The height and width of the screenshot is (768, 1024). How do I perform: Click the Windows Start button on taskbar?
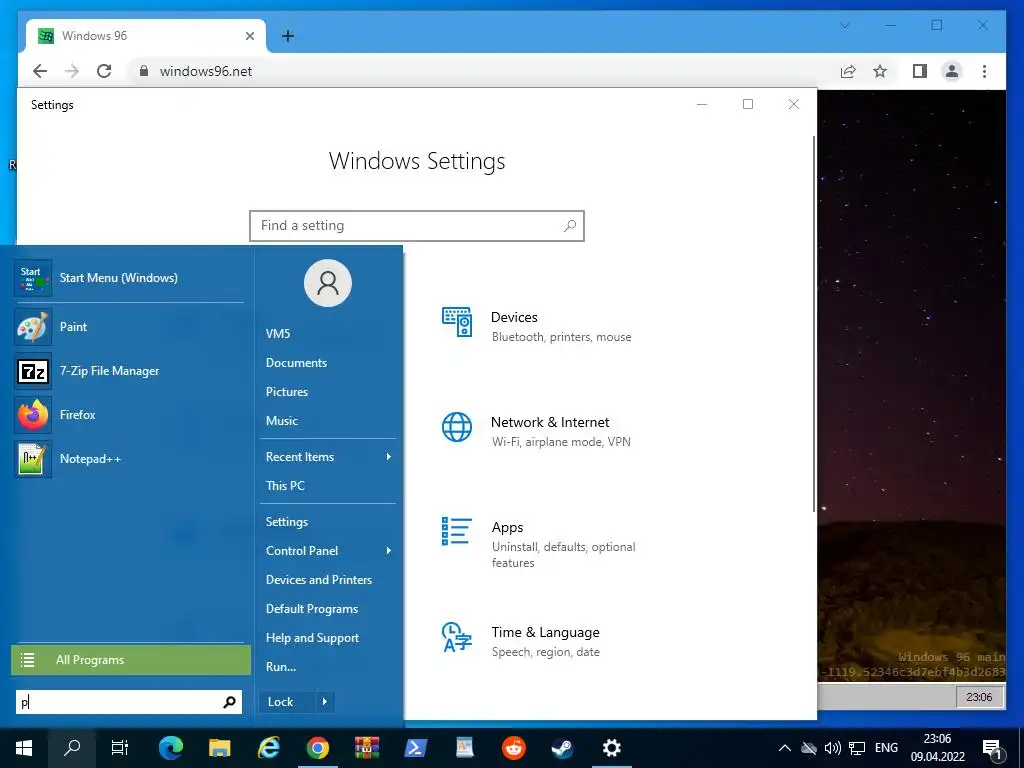pyautogui.click(x=24, y=748)
